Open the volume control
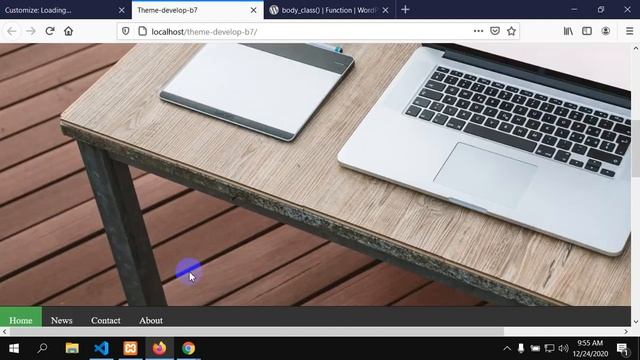 [563, 348]
